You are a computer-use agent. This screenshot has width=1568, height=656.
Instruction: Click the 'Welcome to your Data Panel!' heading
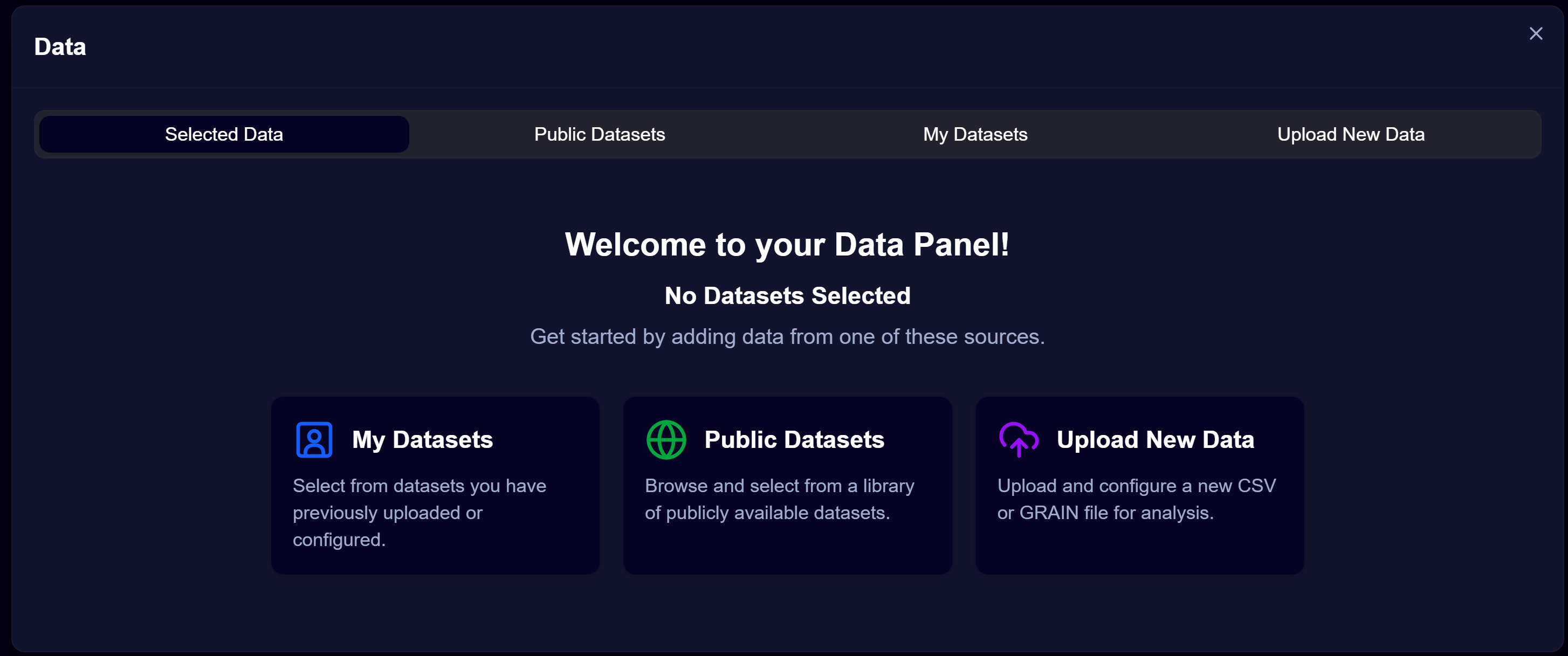point(787,245)
